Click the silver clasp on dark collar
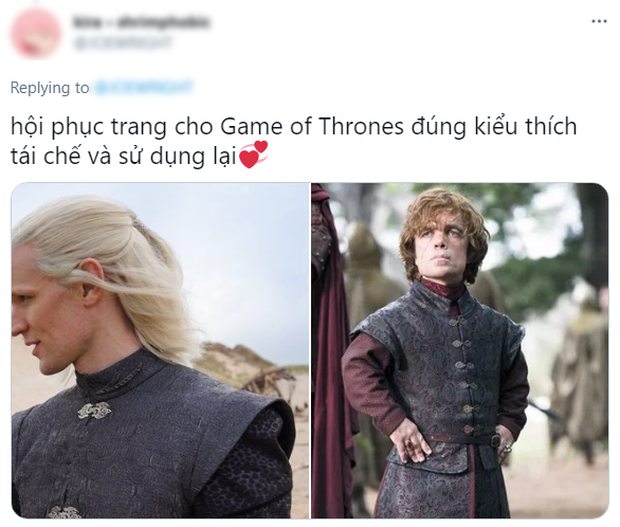 [94, 410]
